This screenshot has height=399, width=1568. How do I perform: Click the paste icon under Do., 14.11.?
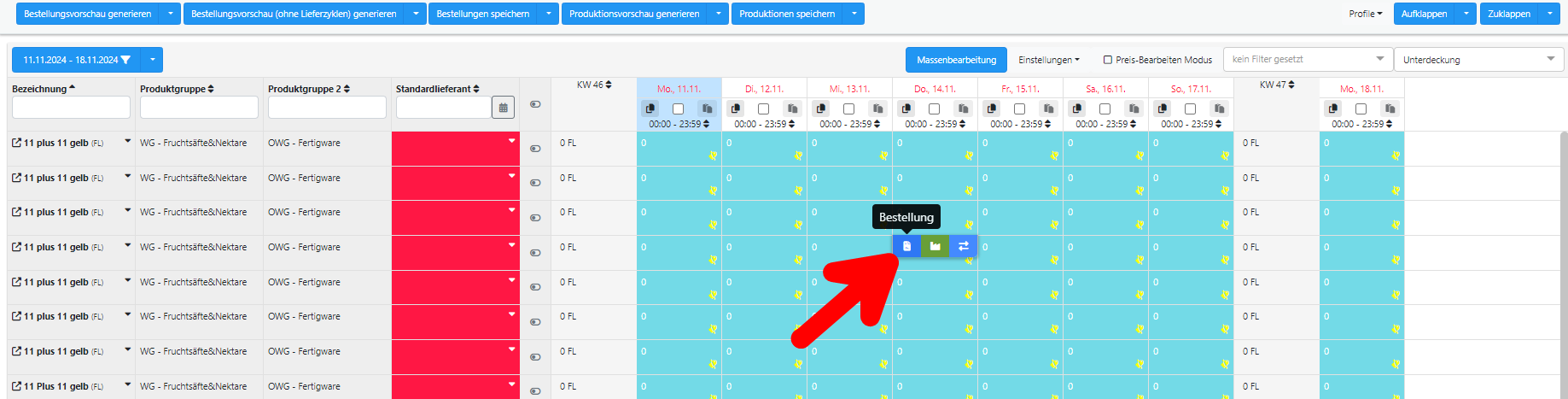(x=963, y=109)
